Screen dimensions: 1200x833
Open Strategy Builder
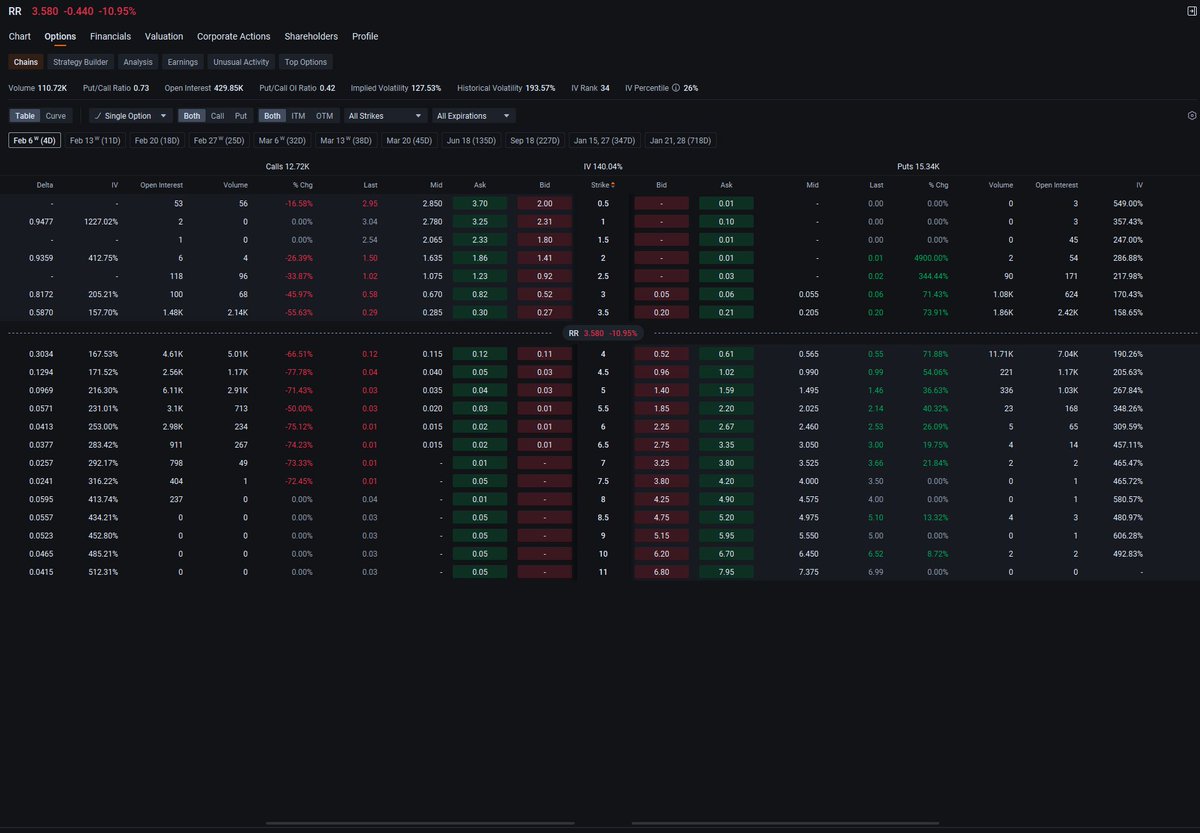[x=81, y=62]
